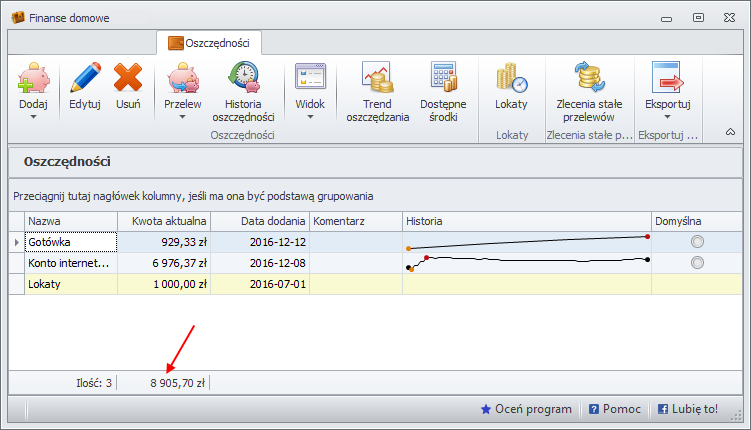The height and width of the screenshot is (430, 751).
Task: Click the Lubię to! Facebook link
Action: coord(688,409)
